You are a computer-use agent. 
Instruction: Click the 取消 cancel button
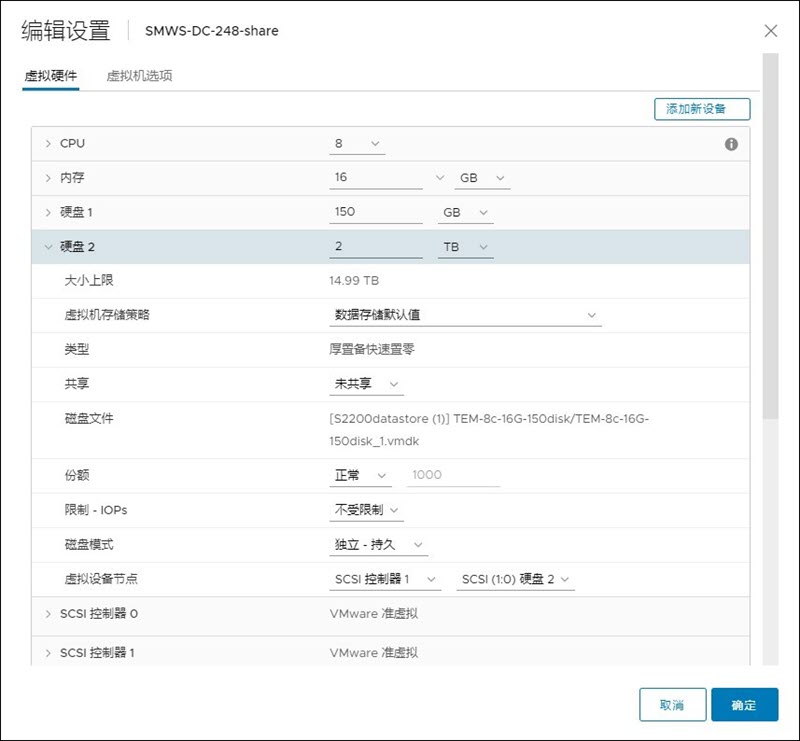[672, 705]
